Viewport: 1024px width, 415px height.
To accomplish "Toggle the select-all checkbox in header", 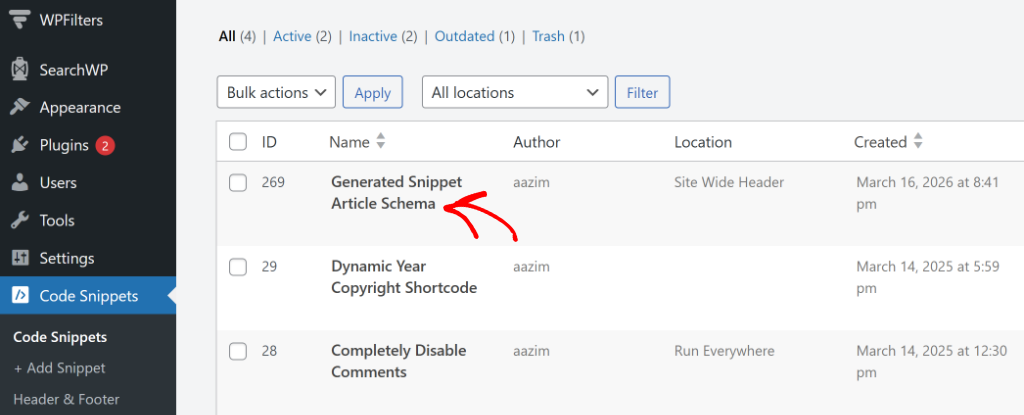I will 238,142.
